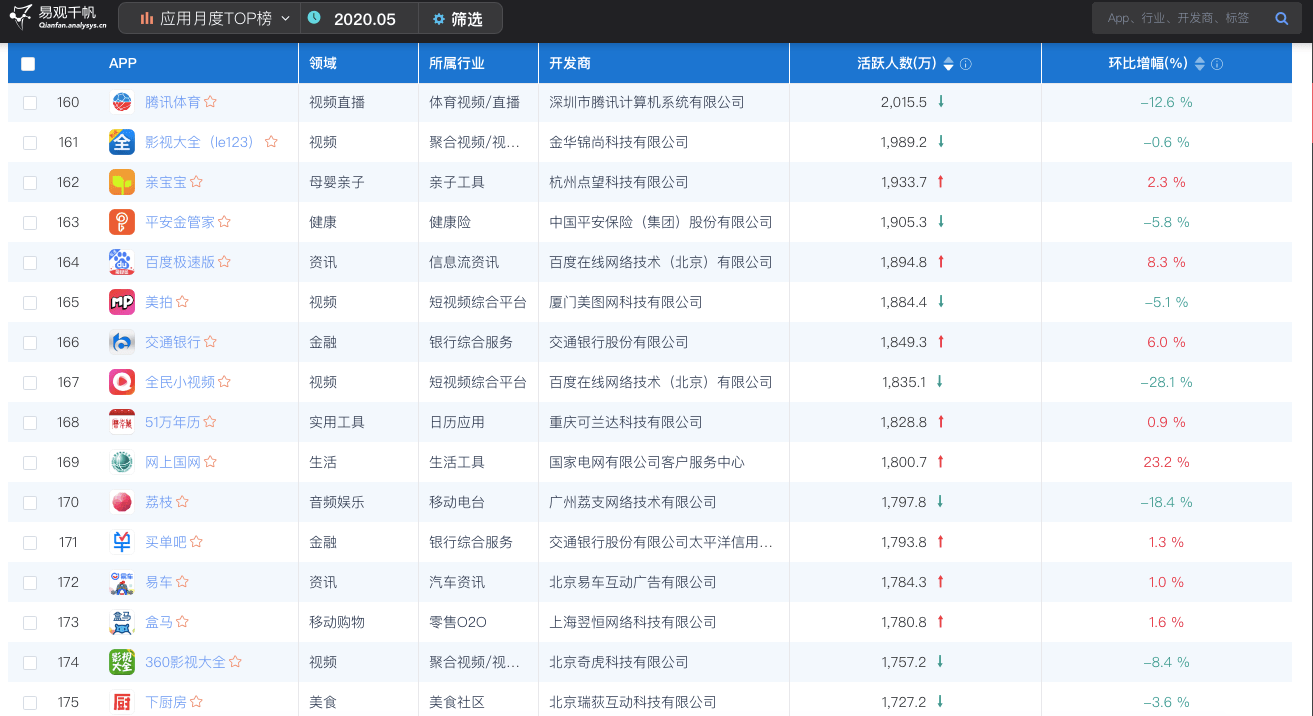Star the 百度极速版 app
This screenshot has width=1313, height=716.
(225, 262)
